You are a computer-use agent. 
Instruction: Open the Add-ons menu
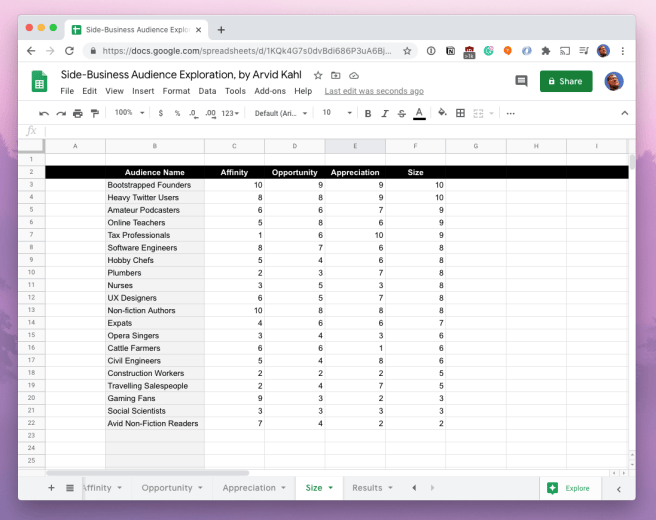tap(270, 91)
